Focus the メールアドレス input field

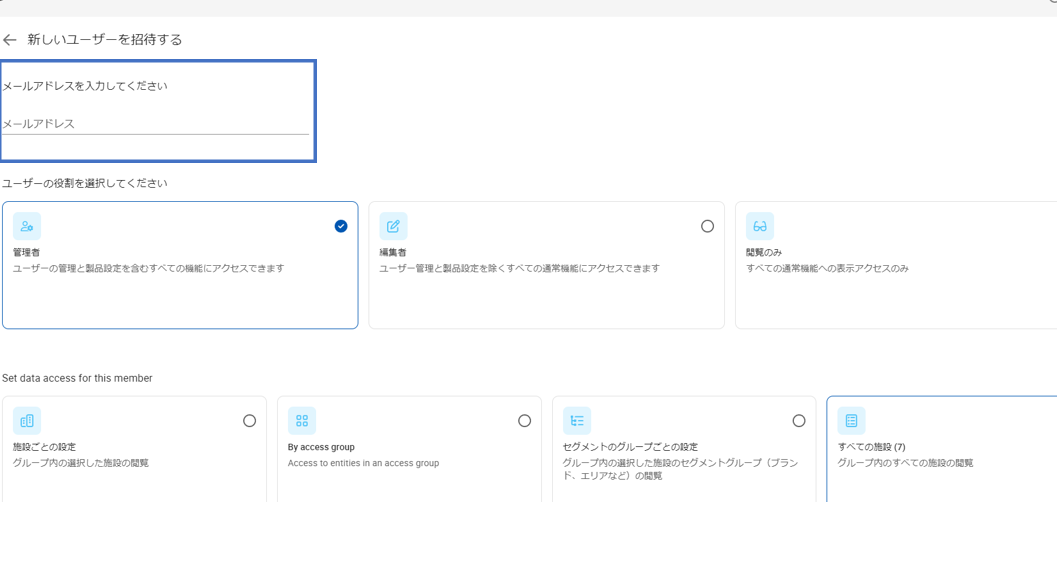(x=156, y=124)
